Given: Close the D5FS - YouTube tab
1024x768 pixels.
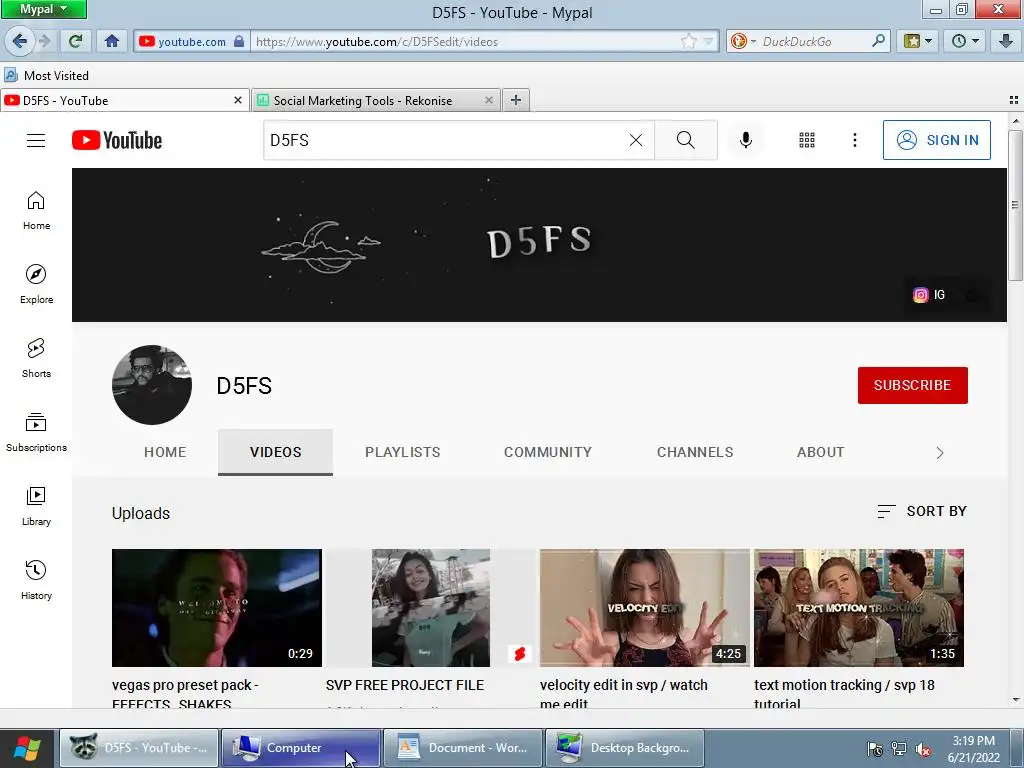Looking at the screenshot, I should point(238,100).
